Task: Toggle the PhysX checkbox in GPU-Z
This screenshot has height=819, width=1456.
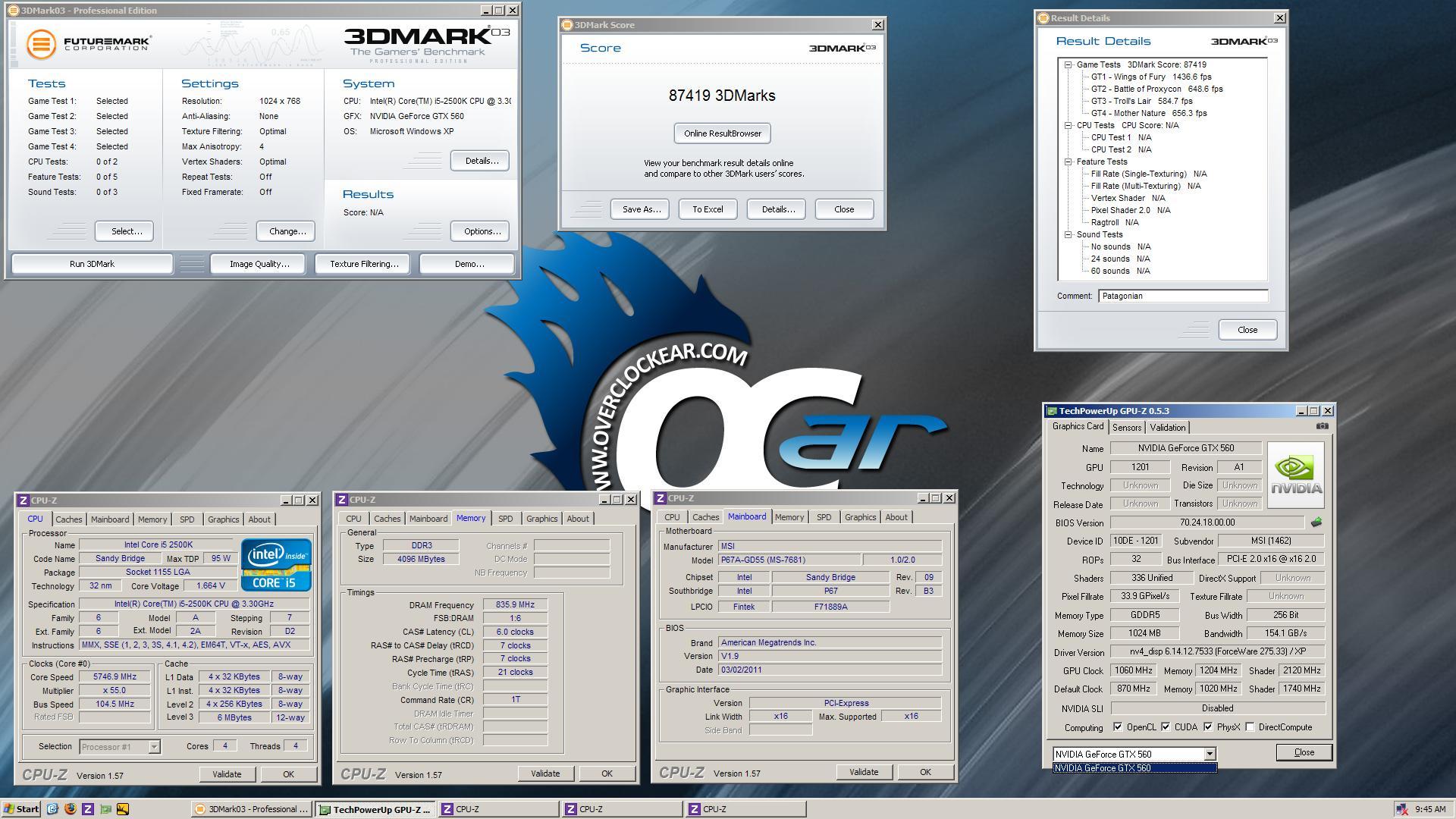Action: tap(1208, 726)
